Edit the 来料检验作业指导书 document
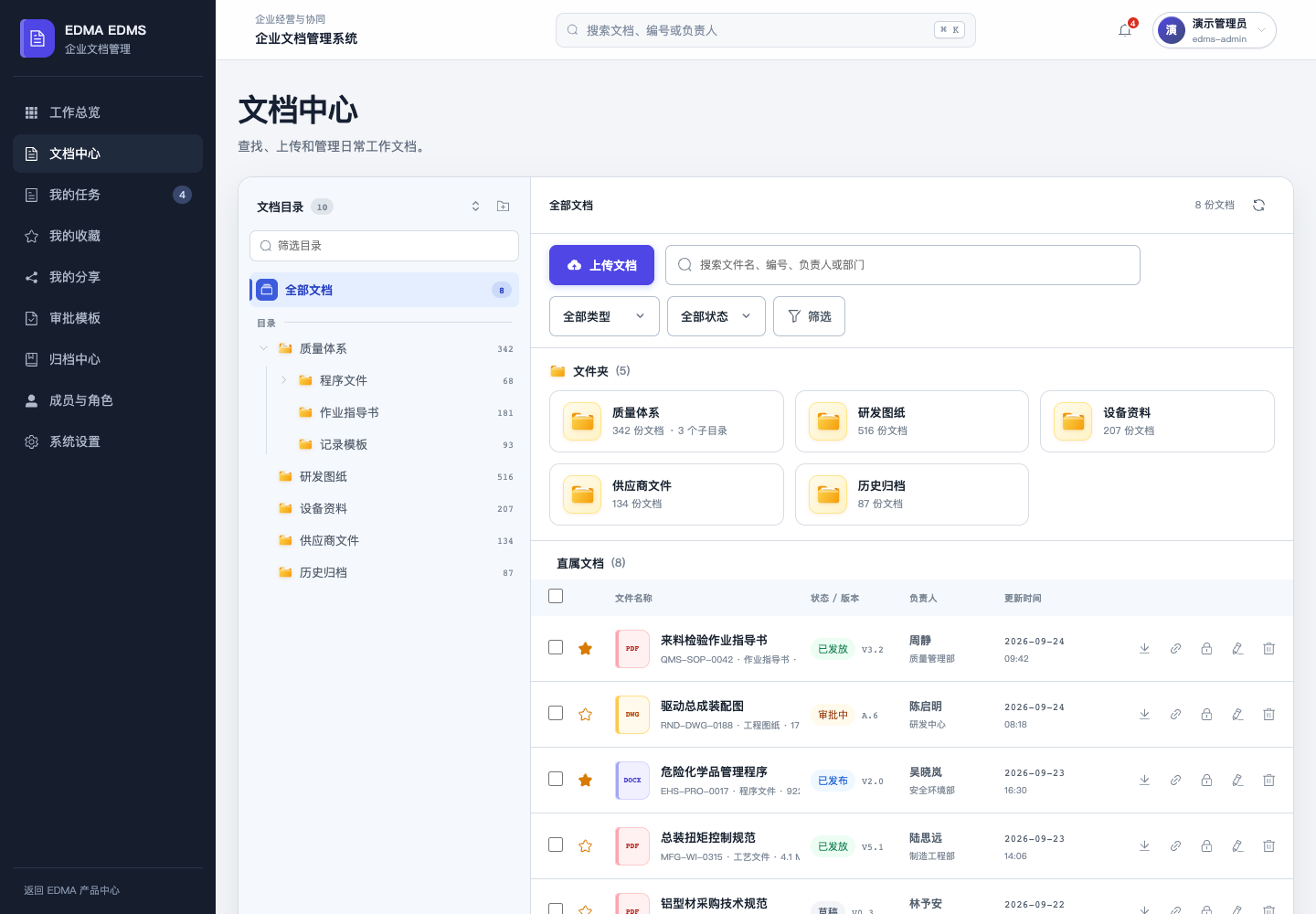The image size is (1316, 914). point(1237,649)
